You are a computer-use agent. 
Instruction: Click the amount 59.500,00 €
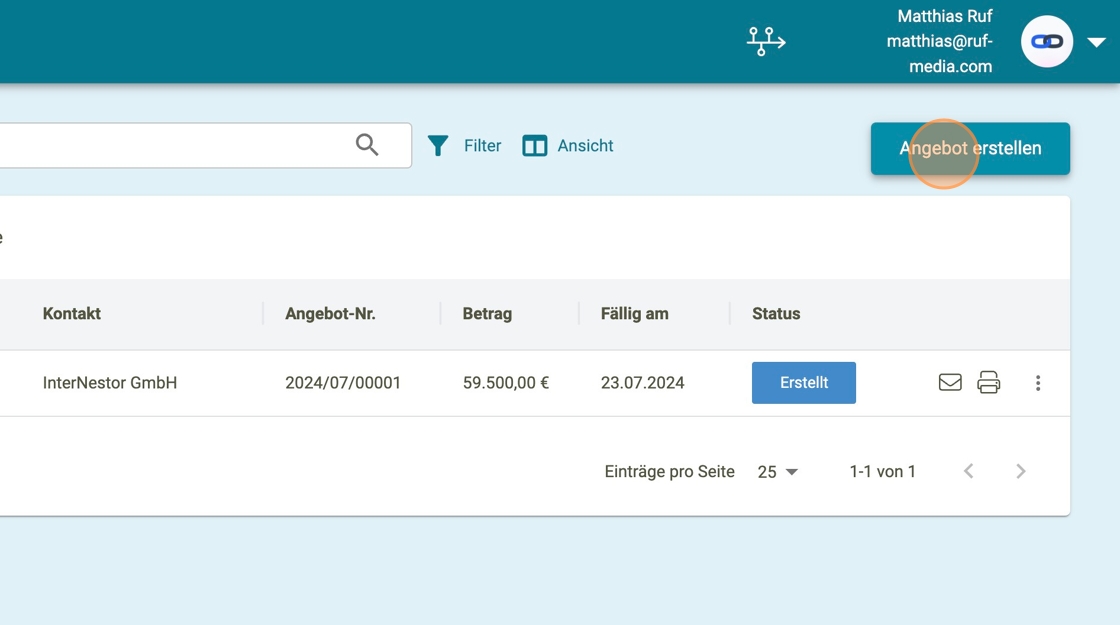point(506,383)
